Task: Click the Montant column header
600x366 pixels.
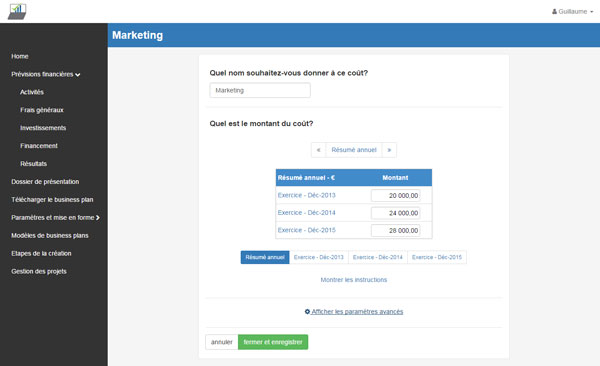Action: pyautogui.click(x=395, y=178)
